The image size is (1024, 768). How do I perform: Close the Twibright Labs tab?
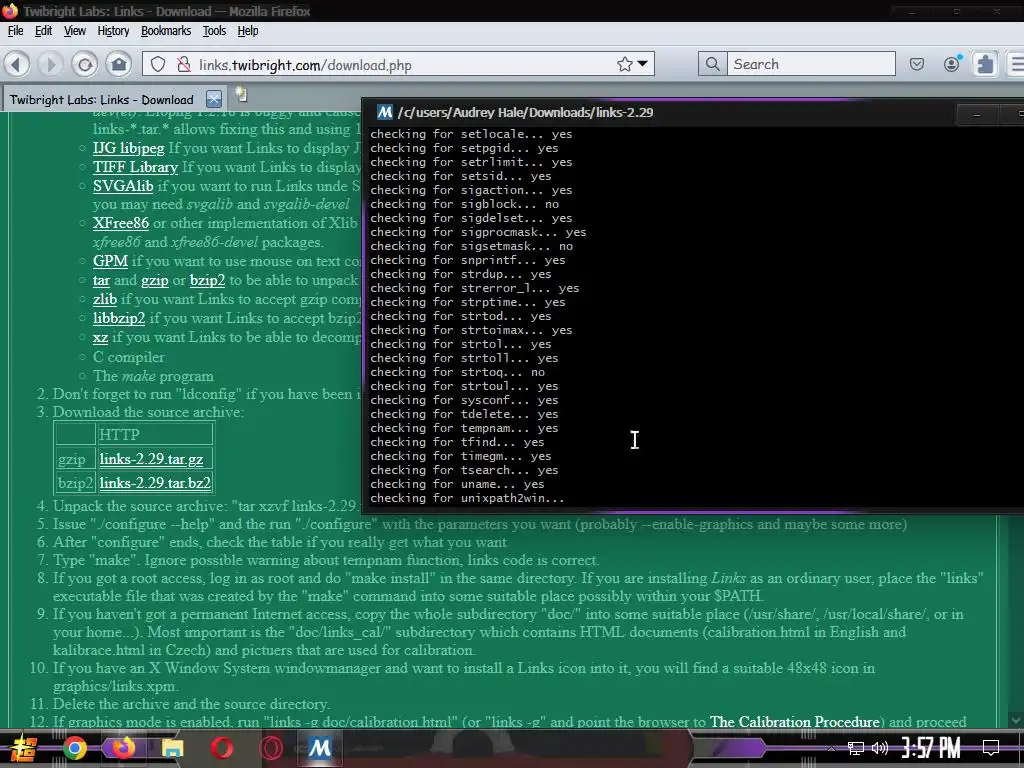(x=214, y=99)
